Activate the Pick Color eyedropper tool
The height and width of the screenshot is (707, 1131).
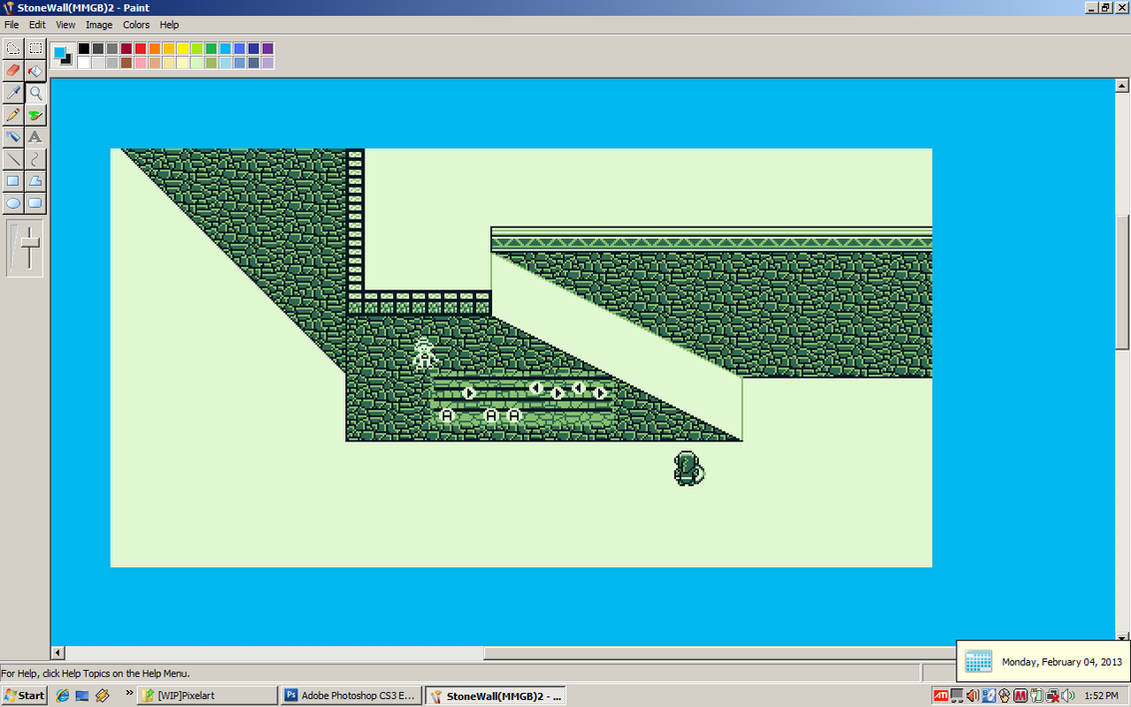(13, 93)
